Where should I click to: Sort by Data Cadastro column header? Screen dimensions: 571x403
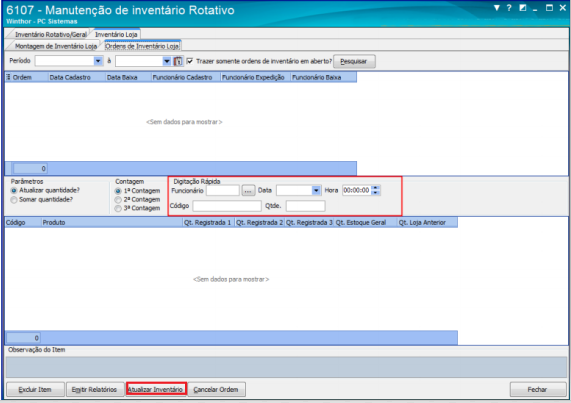click(77, 77)
